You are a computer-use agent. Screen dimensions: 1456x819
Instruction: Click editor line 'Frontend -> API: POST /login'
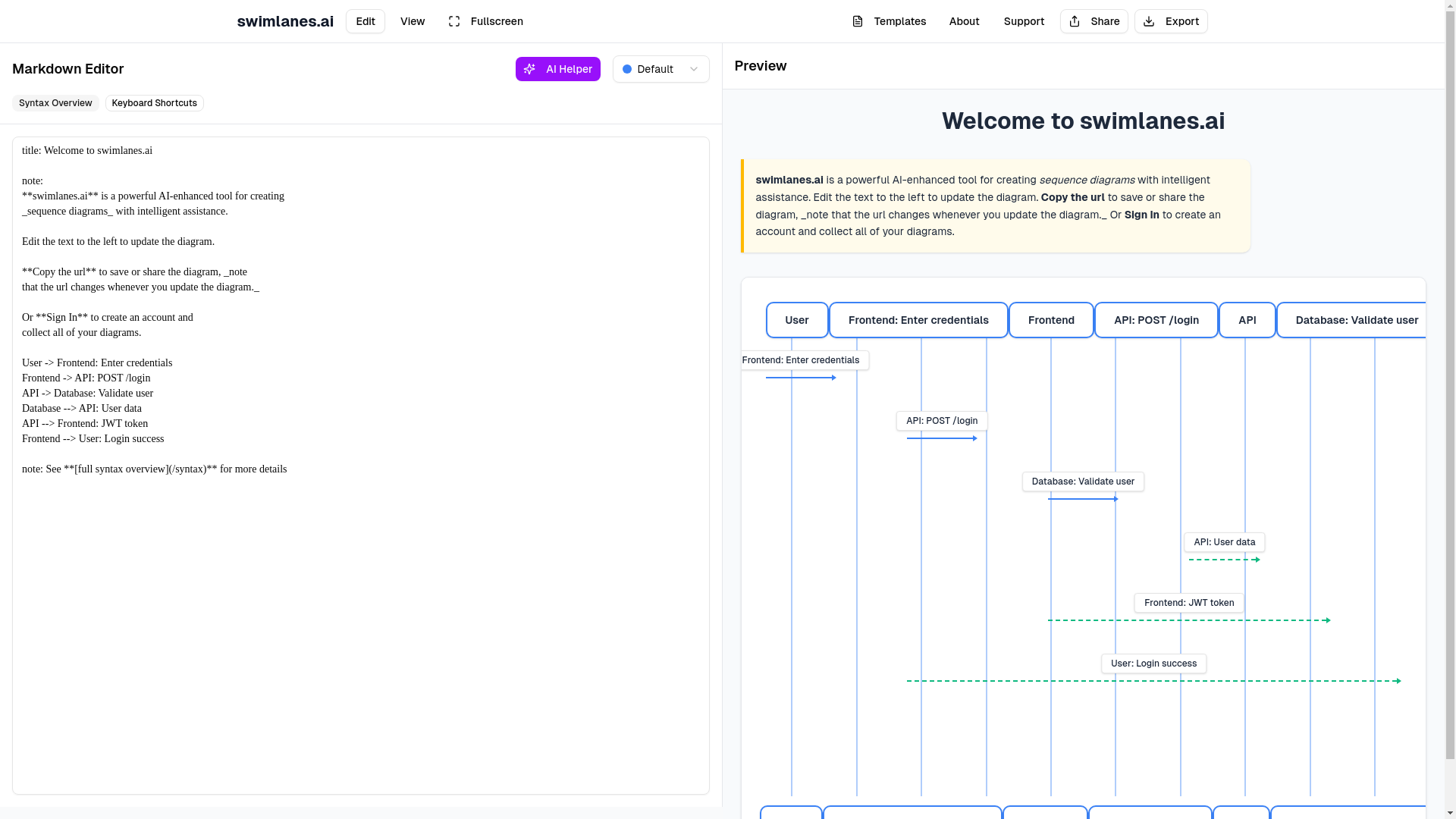click(86, 378)
